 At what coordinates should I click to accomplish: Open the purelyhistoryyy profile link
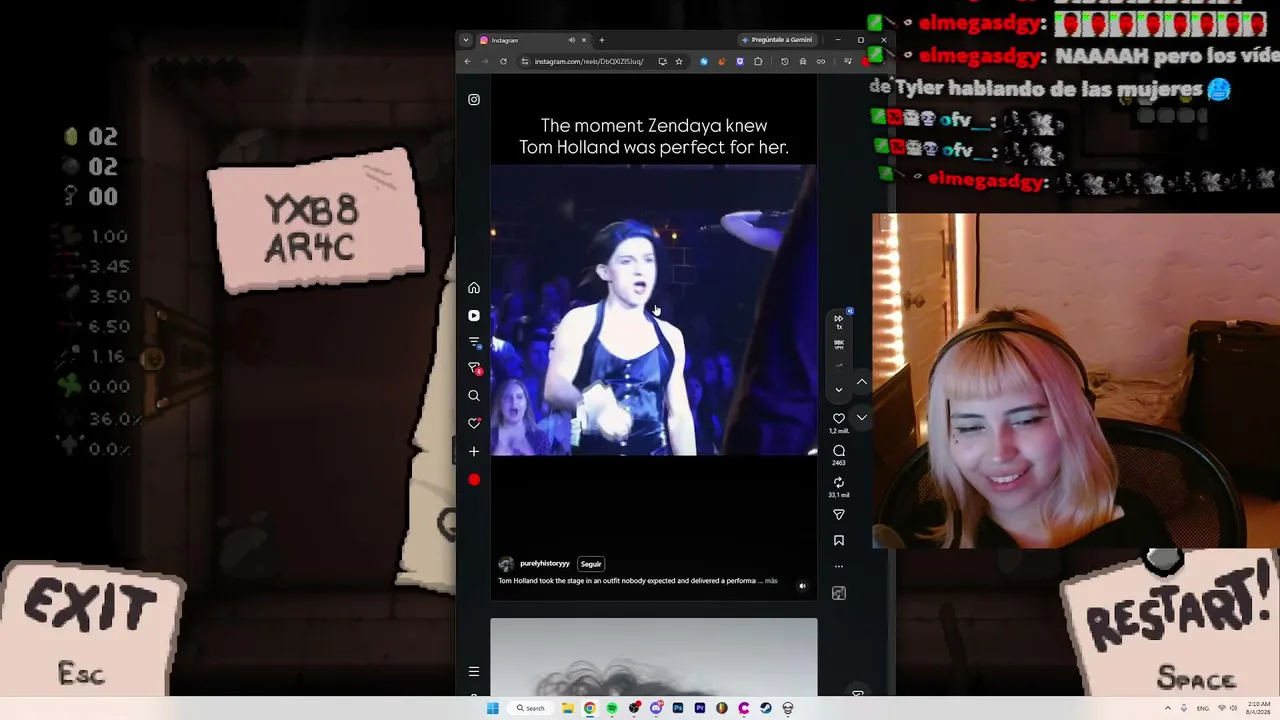pyautogui.click(x=545, y=564)
